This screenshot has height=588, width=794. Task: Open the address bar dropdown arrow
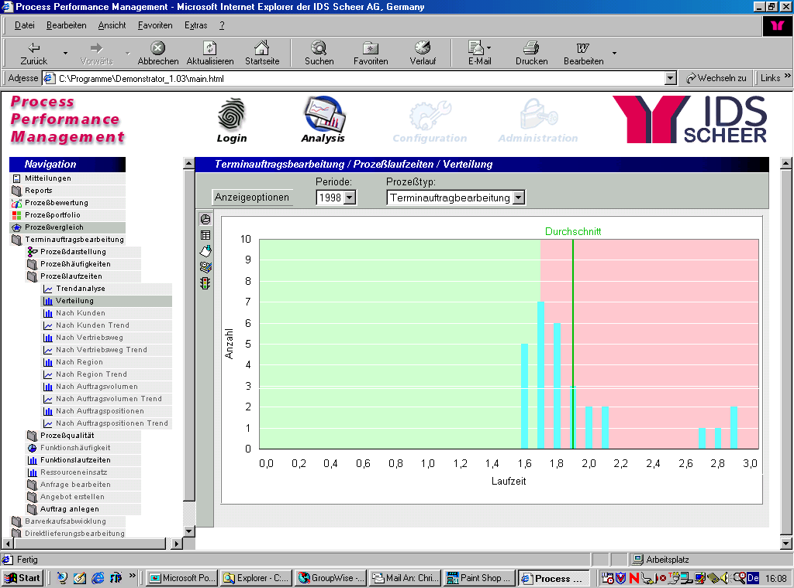pos(670,79)
